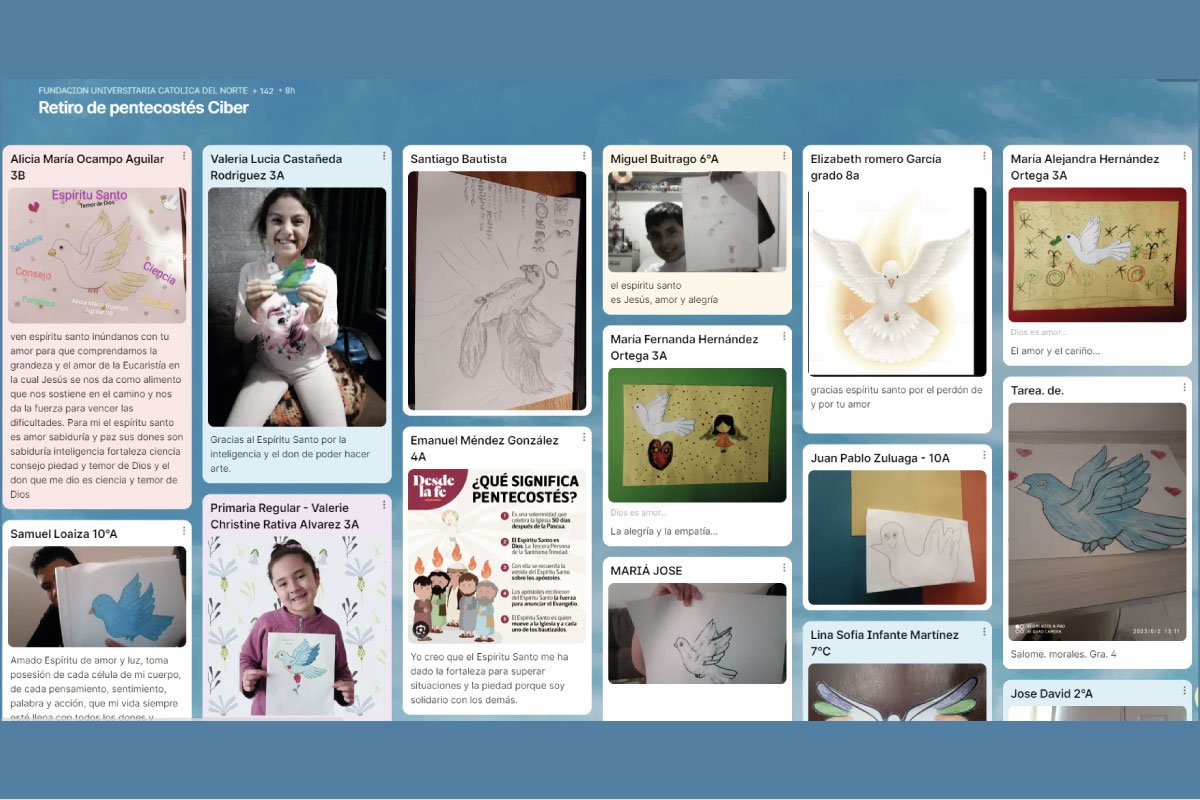This screenshot has width=1200, height=800.
Task: Open more actions on Miguel Buitrago 6°A post
Action: pos(784,156)
